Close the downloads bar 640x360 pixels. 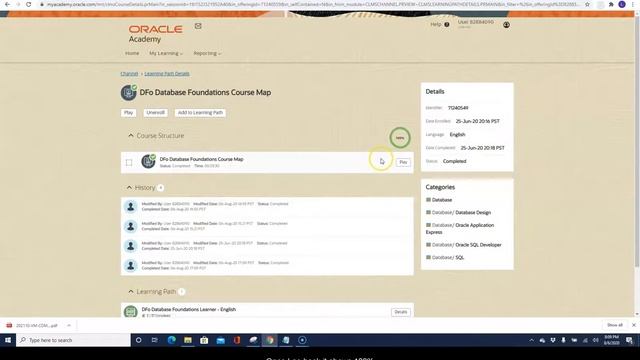click(633, 325)
